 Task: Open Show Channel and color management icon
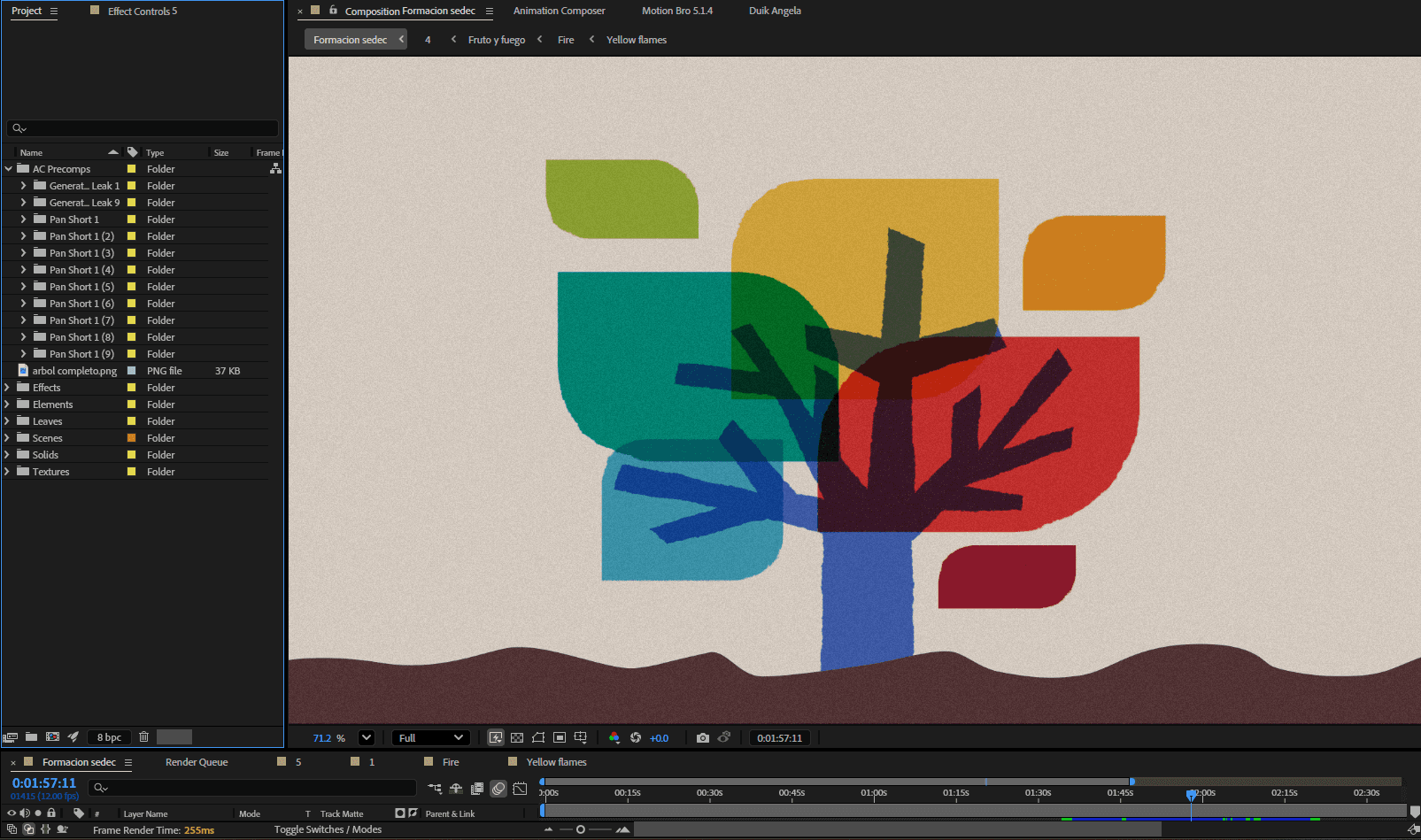pyautogui.click(x=614, y=737)
